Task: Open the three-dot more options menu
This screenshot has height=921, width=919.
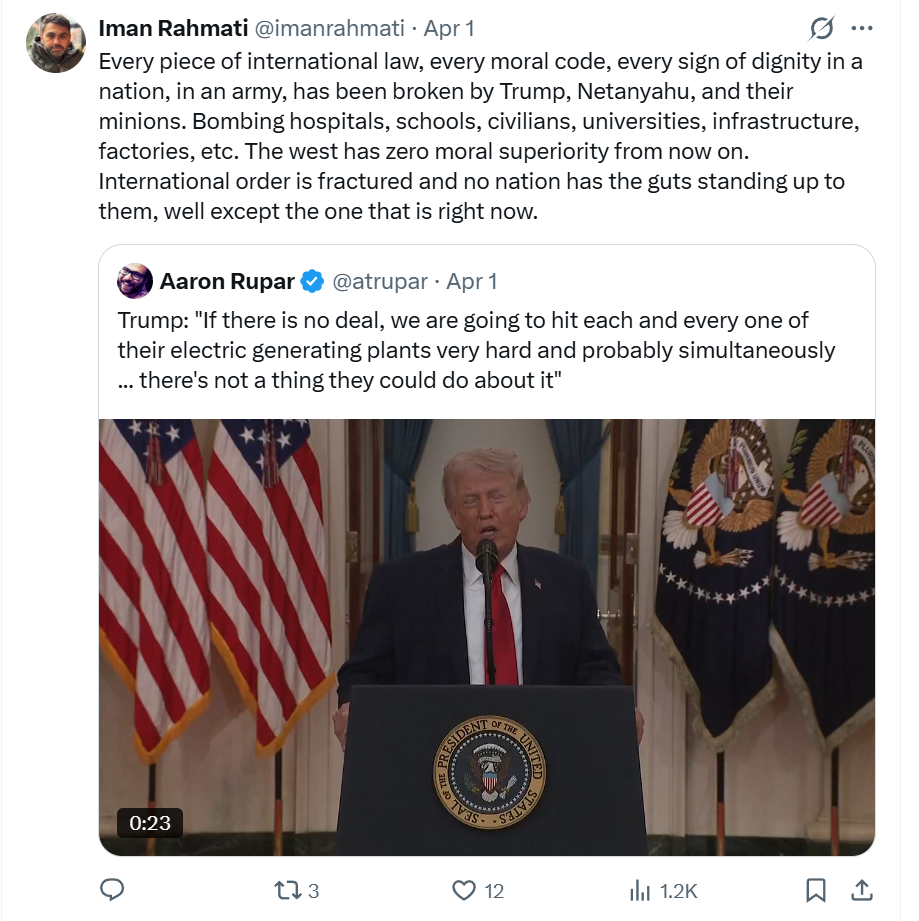Action: [x=861, y=28]
